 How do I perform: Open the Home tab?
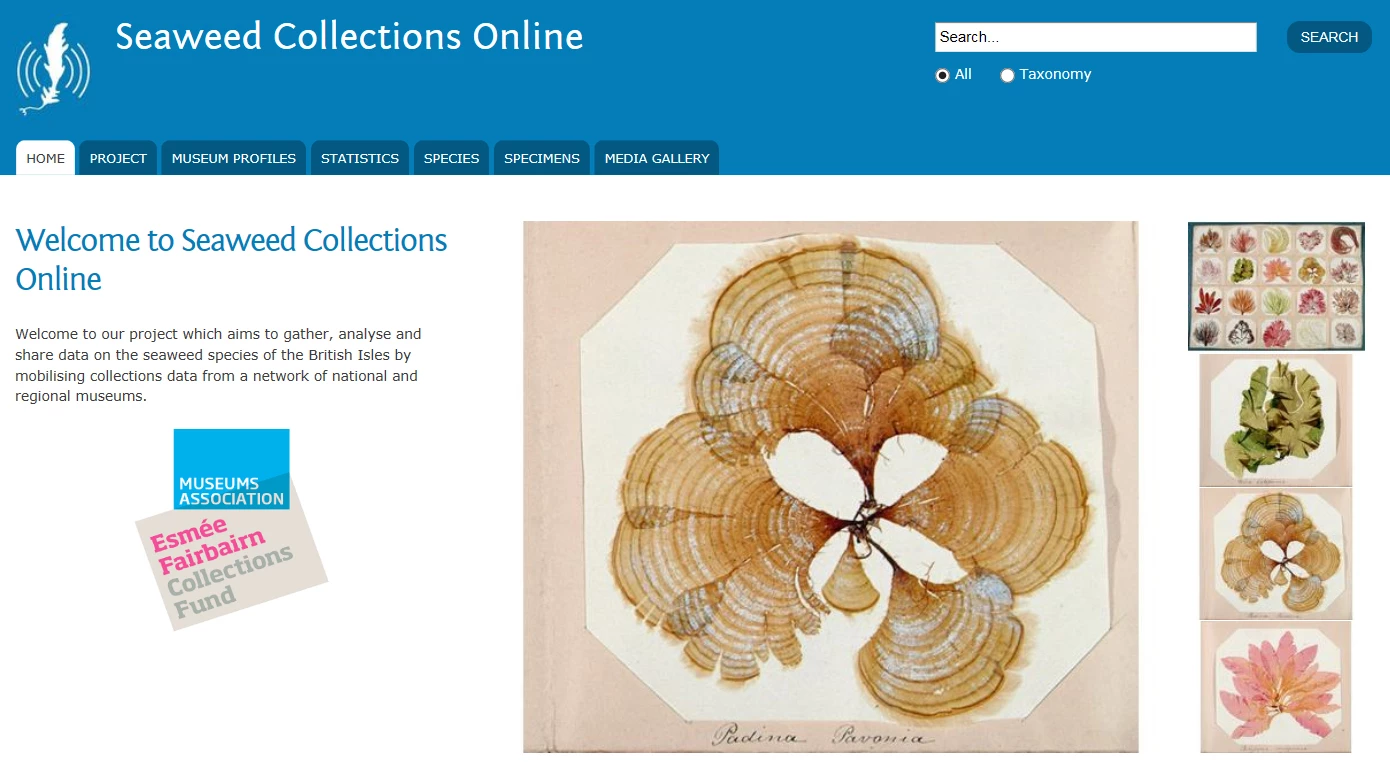[x=45, y=158]
